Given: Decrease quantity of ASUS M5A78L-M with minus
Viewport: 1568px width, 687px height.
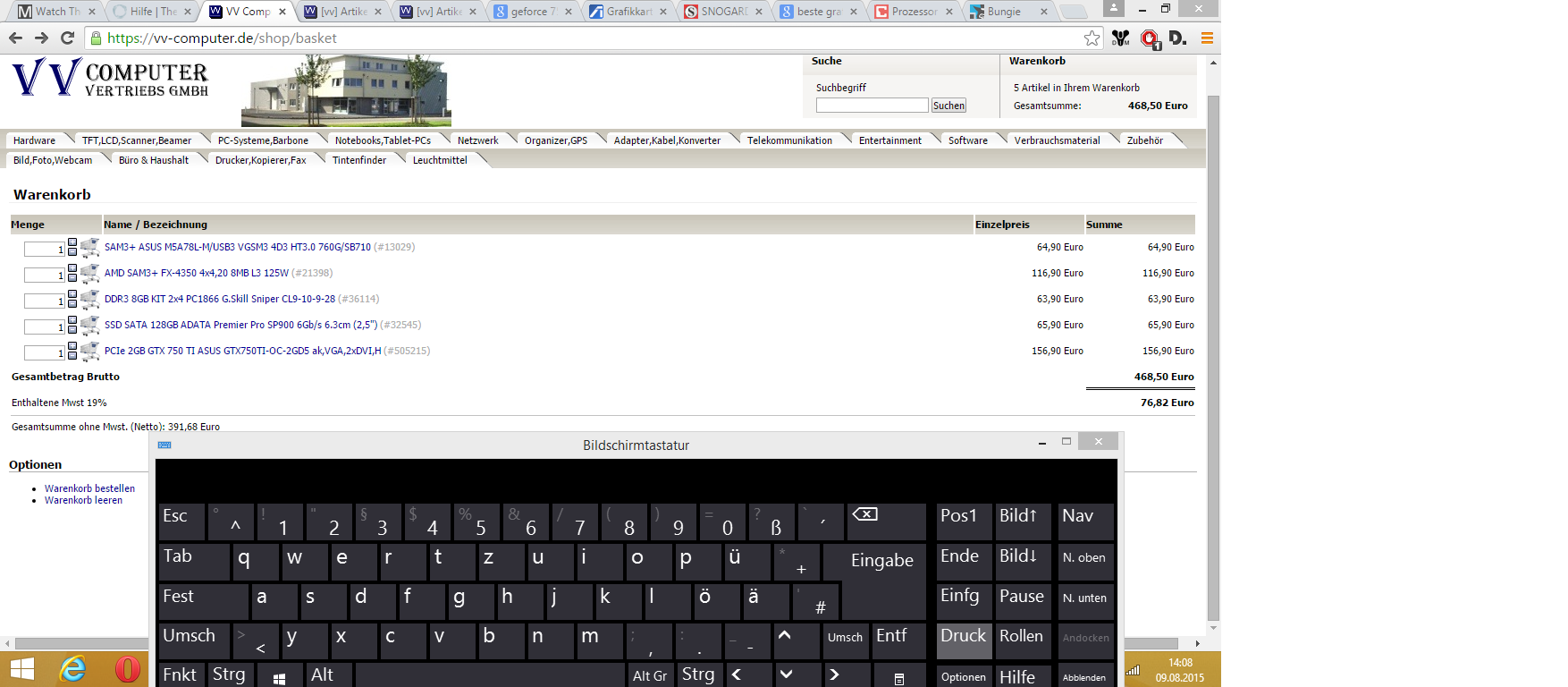Looking at the screenshot, I should pyautogui.click(x=72, y=251).
